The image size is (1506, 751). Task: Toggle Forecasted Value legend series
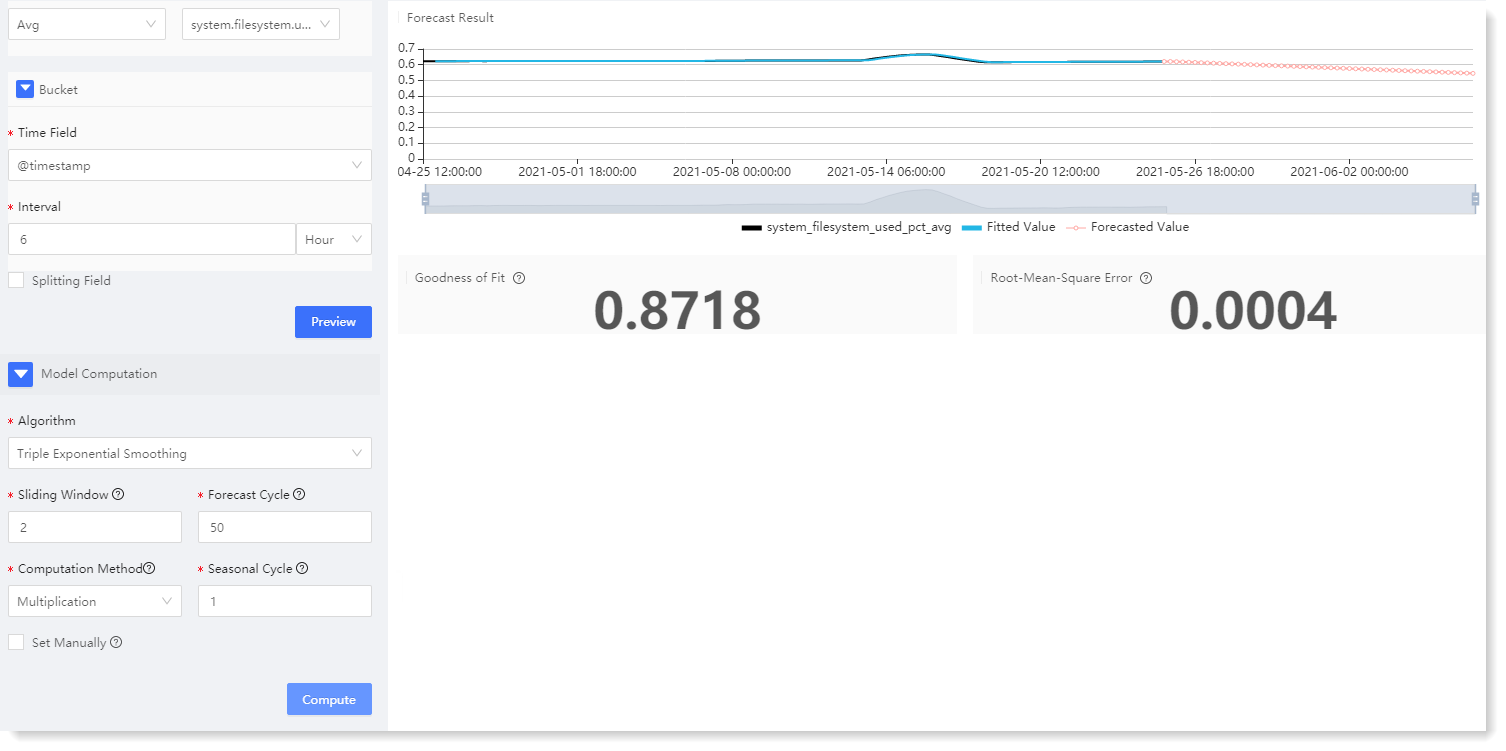1127,227
